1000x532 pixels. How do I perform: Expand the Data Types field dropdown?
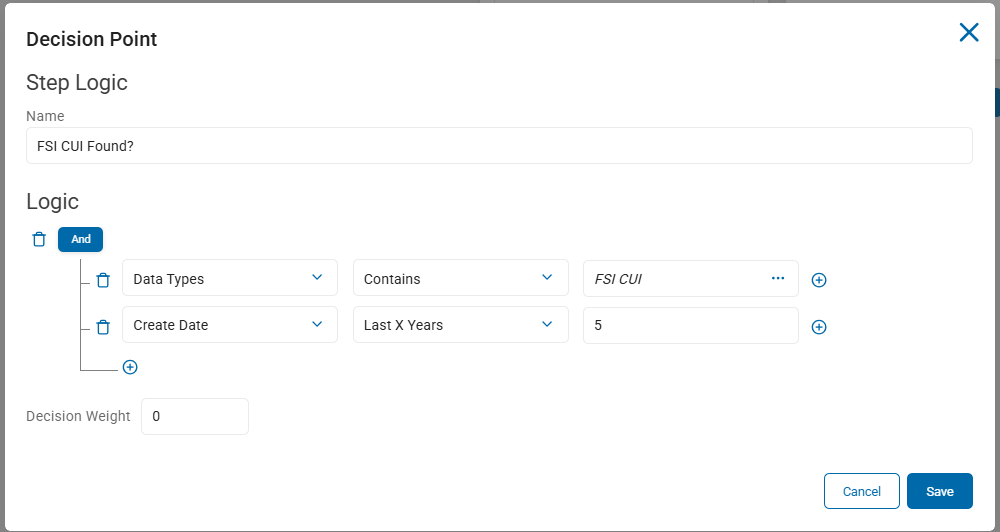point(230,277)
